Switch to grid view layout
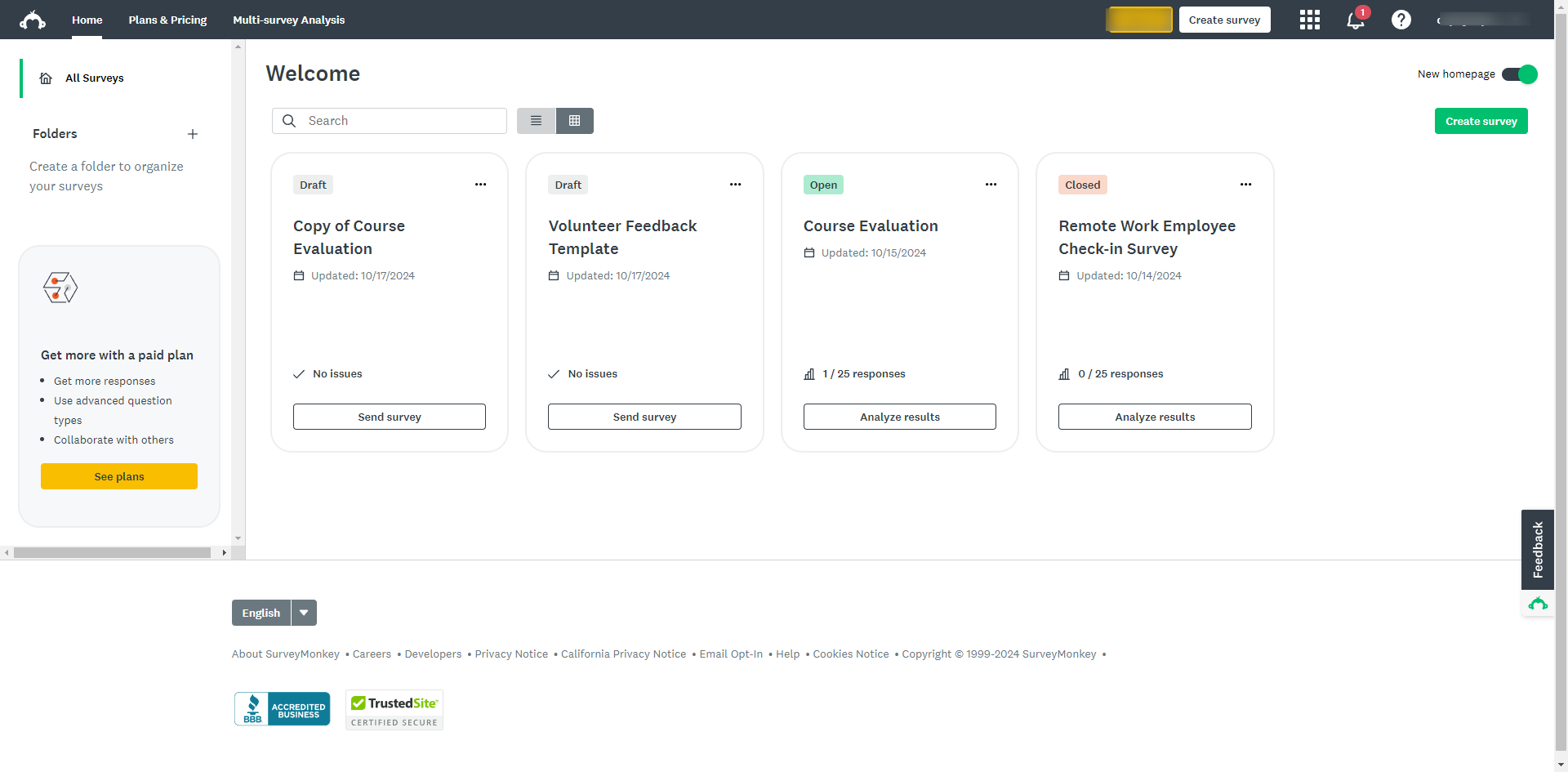The height and width of the screenshot is (772, 1568). coord(575,121)
